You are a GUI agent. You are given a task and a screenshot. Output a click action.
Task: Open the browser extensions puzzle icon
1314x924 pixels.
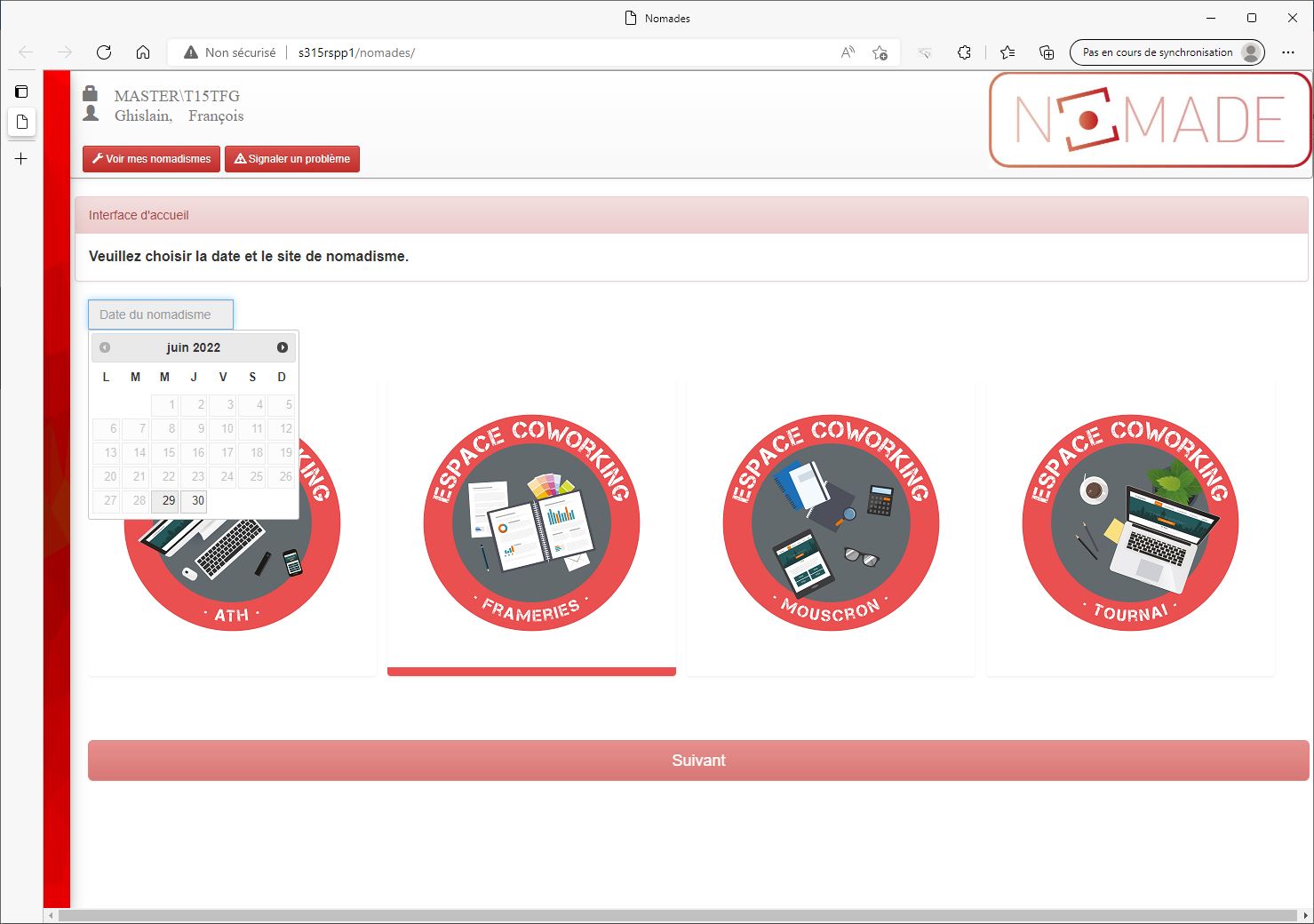point(964,52)
